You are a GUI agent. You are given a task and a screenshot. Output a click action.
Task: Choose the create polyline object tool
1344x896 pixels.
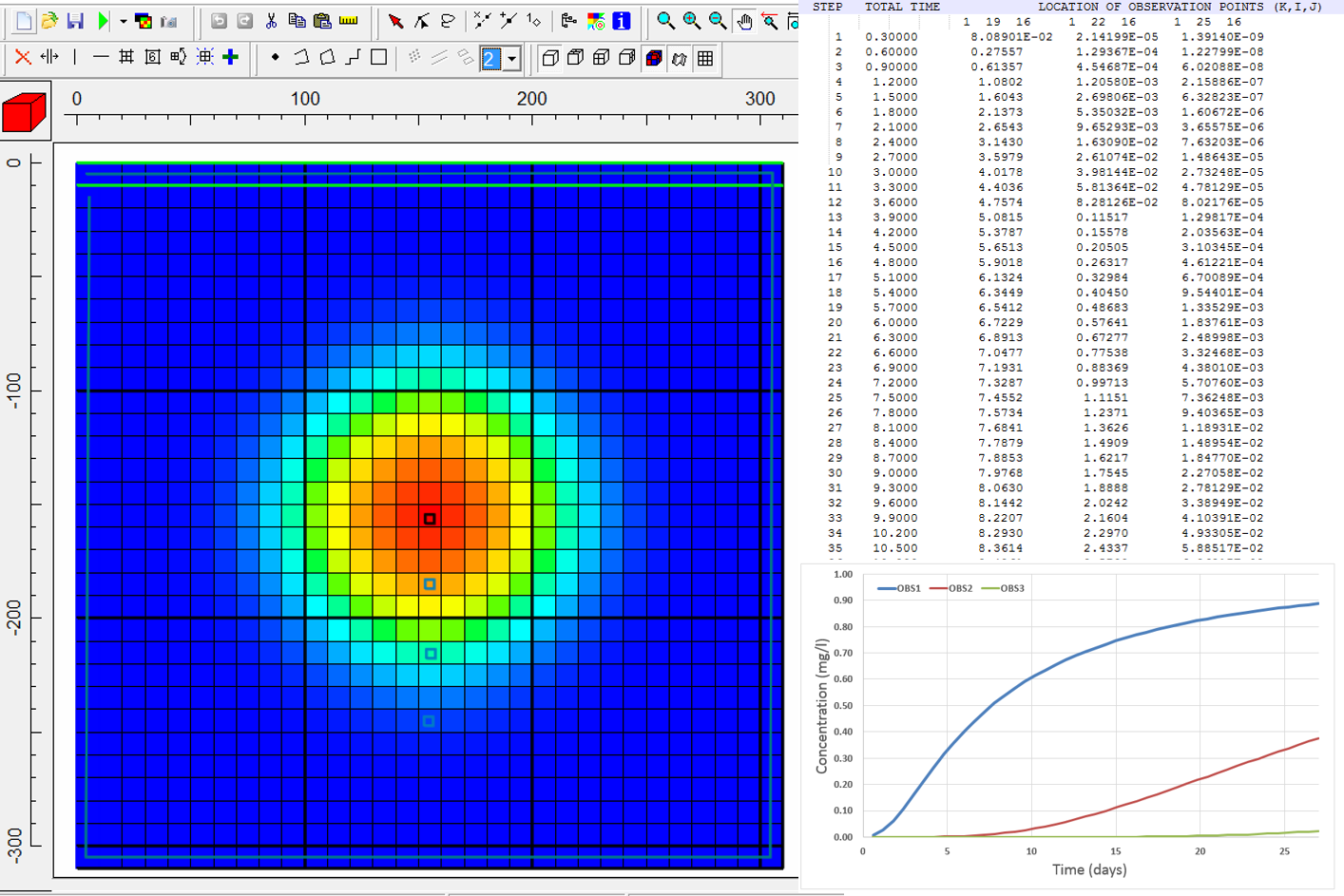tap(301, 57)
